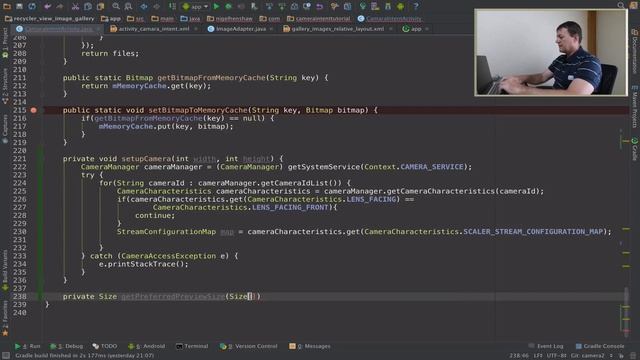
Task: Synchronize the project with the refresh icon
Action: [32, 6]
